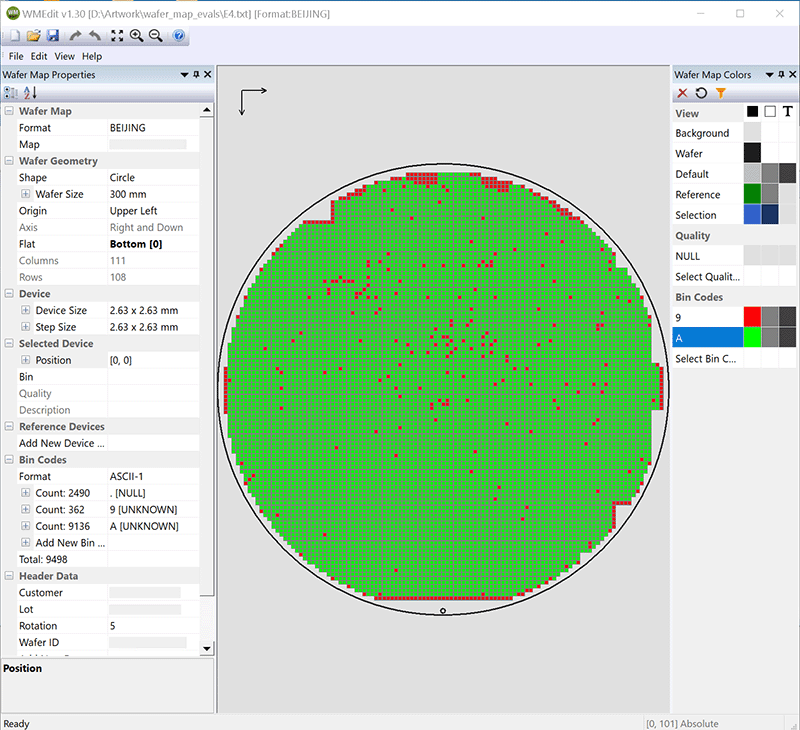
Task: Change bin 9 red color swatch
Action: [752, 317]
